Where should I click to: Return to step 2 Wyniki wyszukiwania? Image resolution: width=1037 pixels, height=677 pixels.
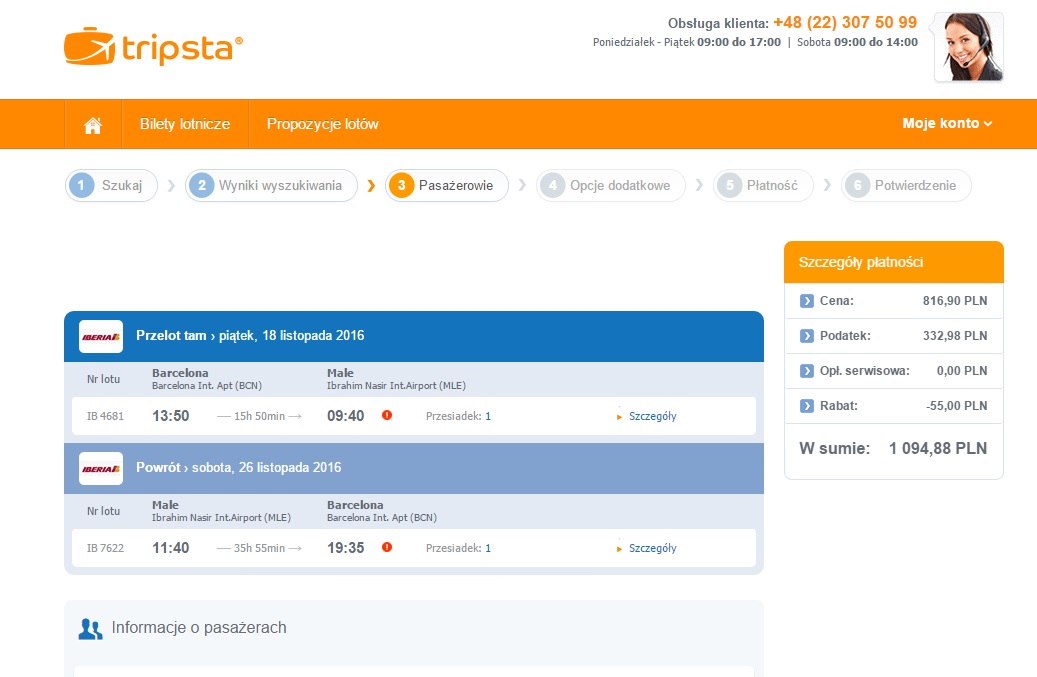click(x=271, y=186)
